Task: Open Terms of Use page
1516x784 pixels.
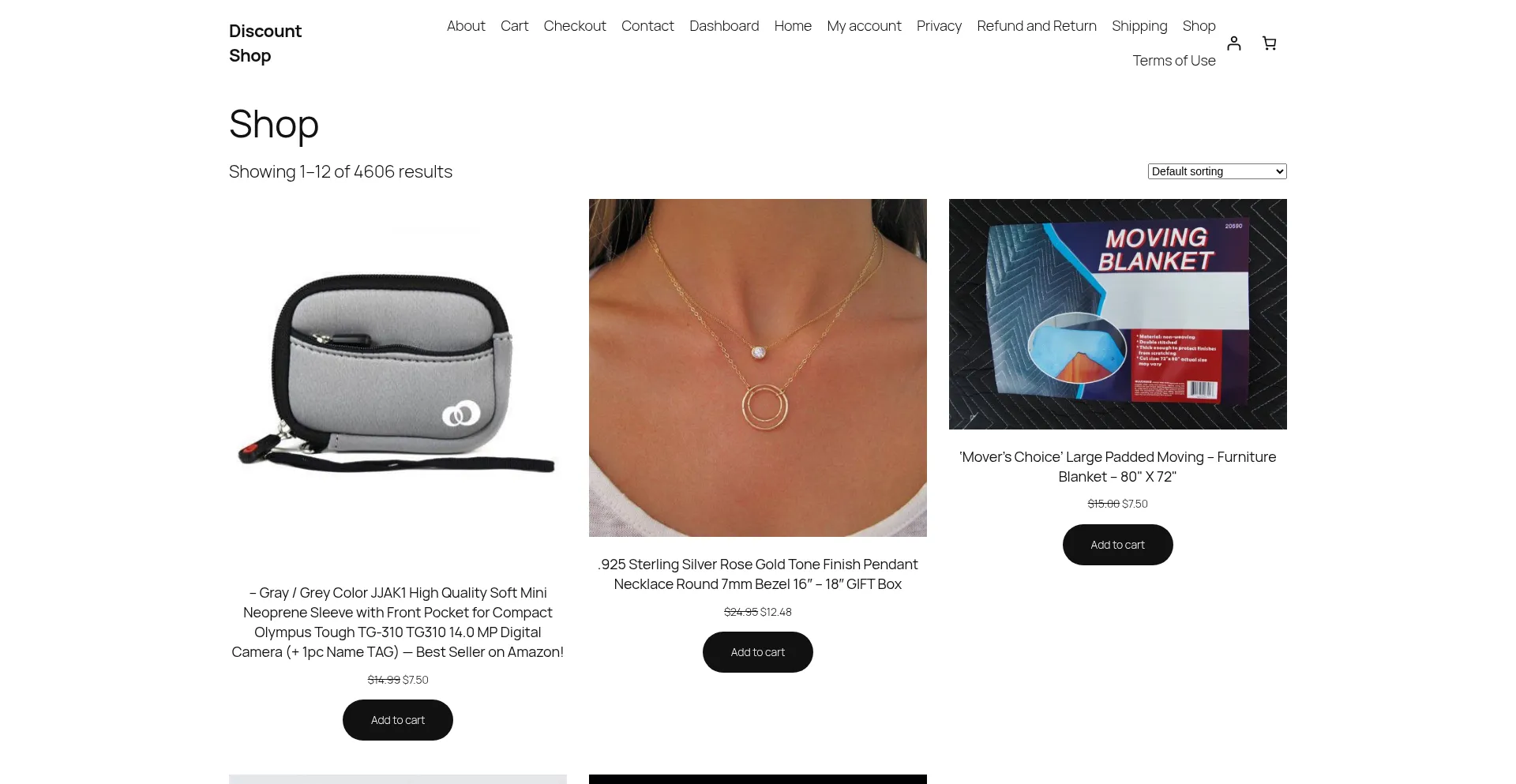Action: pyautogui.click(x=1174, y=61)
